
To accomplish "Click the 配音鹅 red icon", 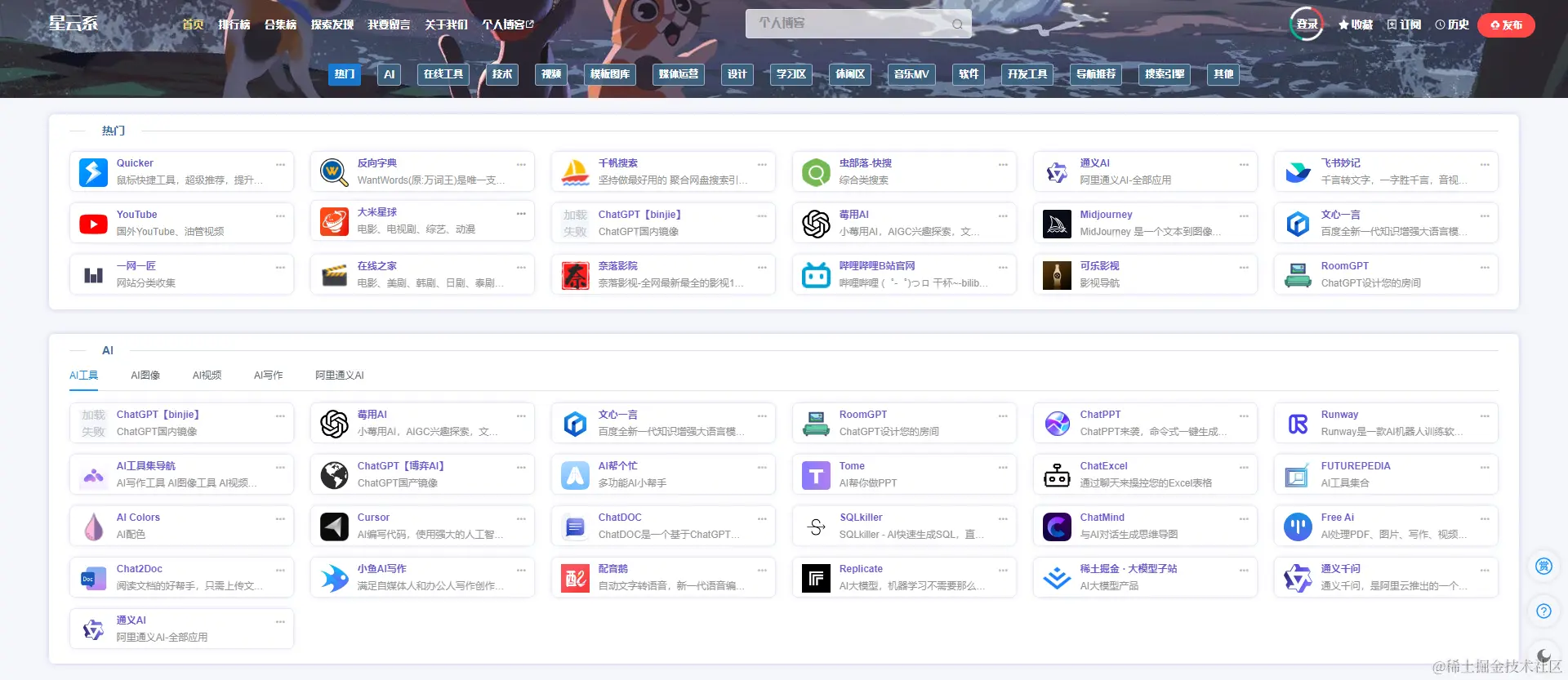I will coord(575,578).
